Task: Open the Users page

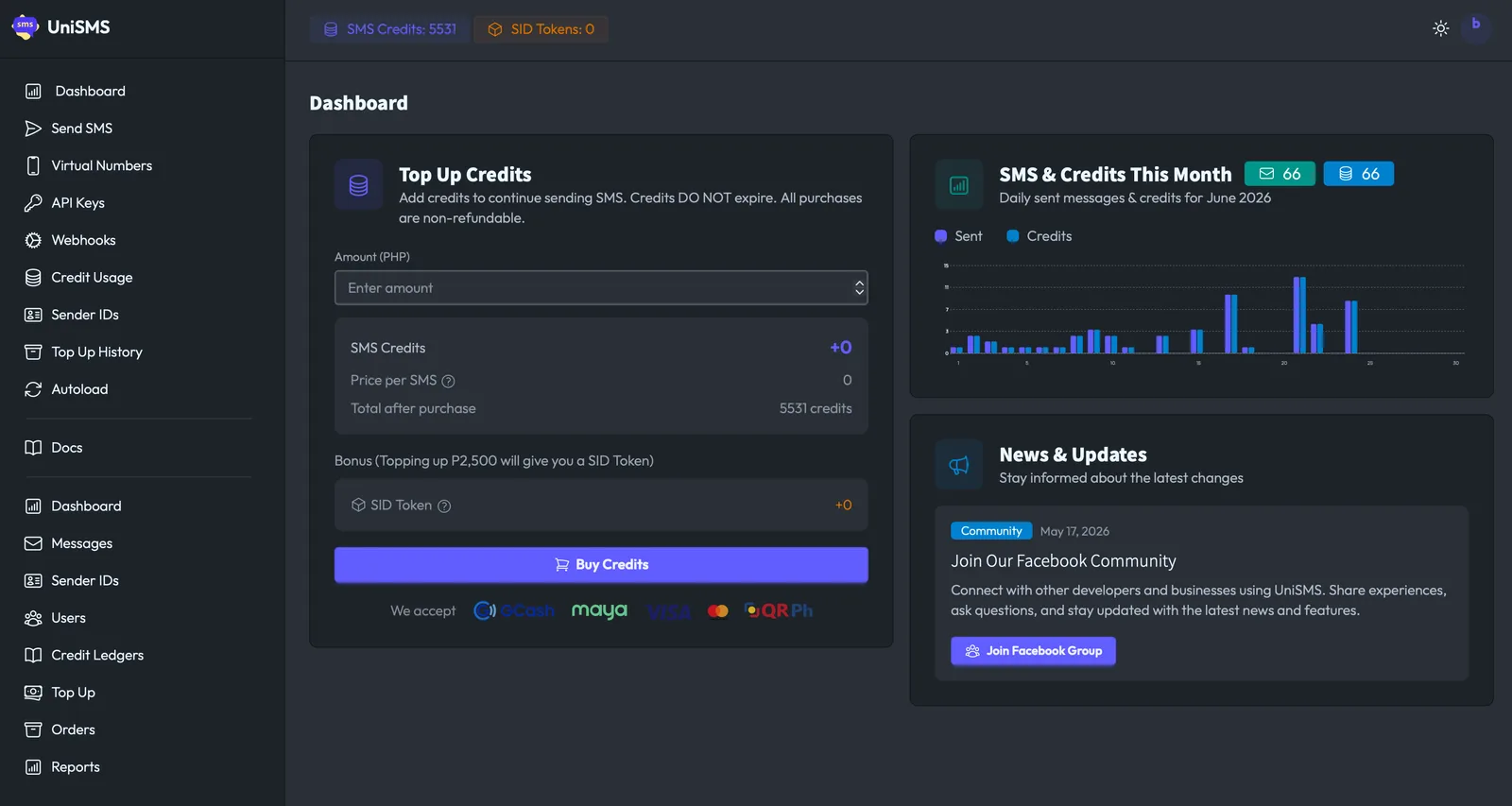Action: click(x=56, y=618)
